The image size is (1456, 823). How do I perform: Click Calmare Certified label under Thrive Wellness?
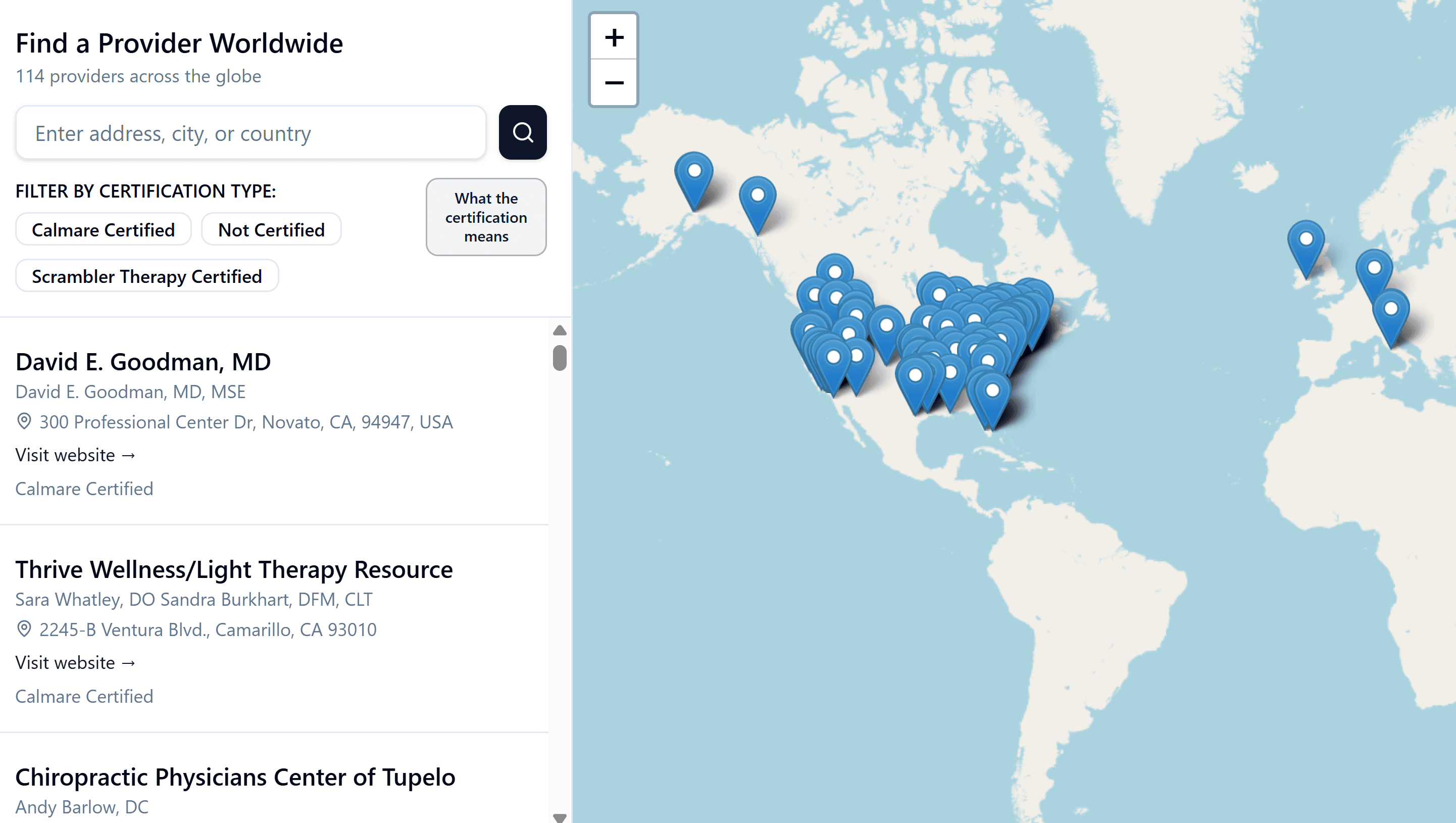84,696
